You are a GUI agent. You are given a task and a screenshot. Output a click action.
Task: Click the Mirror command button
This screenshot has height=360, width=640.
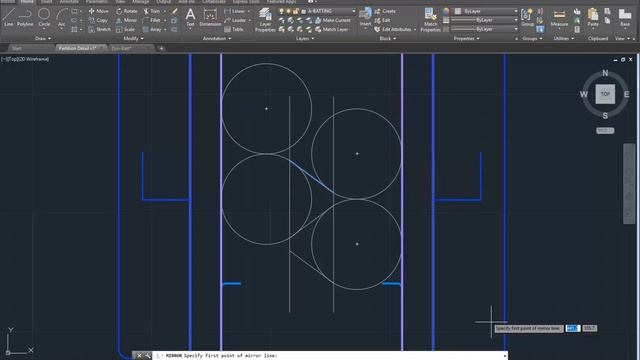pyautogui.click(x=127, y=20)
